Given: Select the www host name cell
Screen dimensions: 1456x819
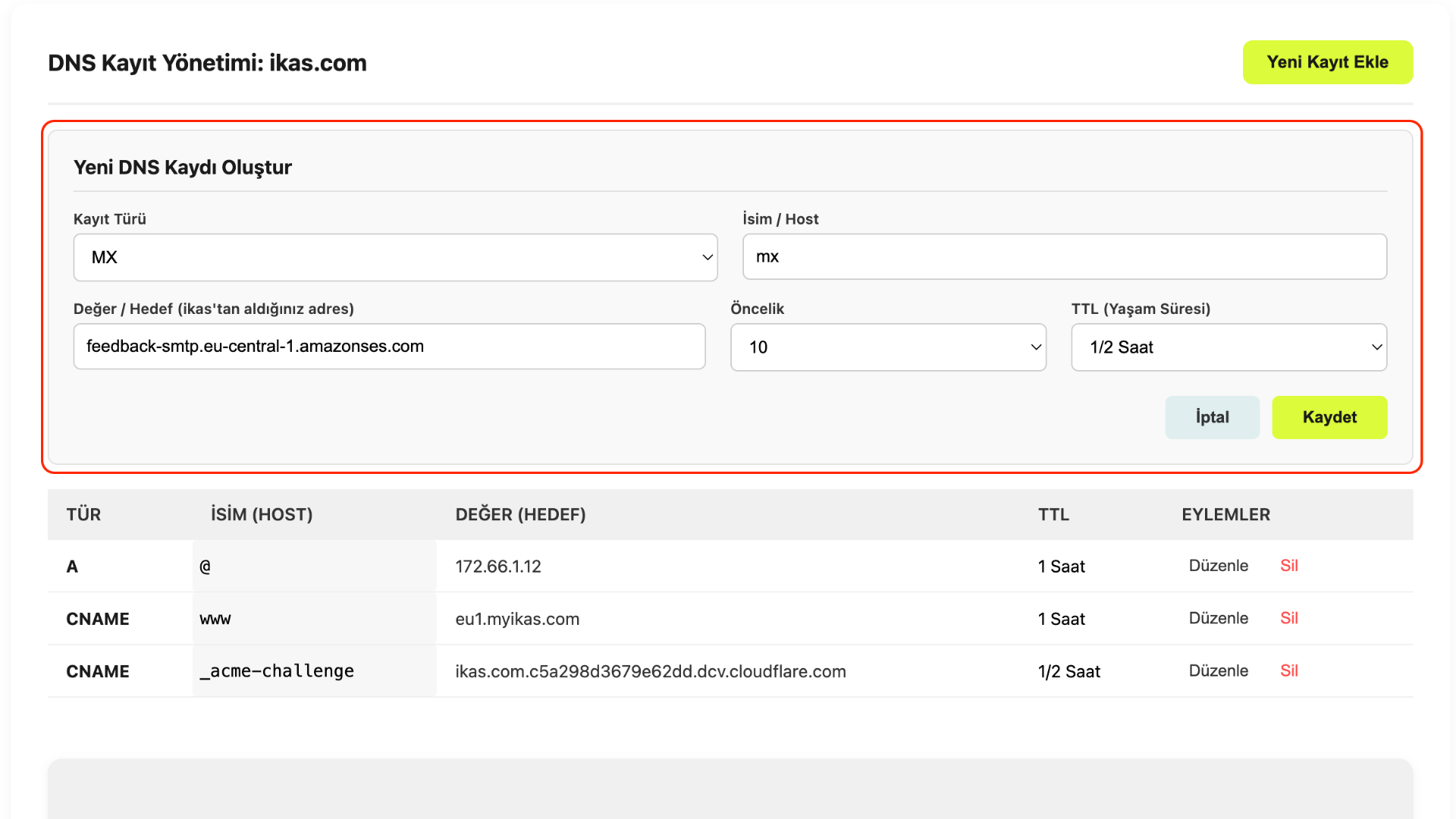Looking at the screenshot, I should click(314, 619).
